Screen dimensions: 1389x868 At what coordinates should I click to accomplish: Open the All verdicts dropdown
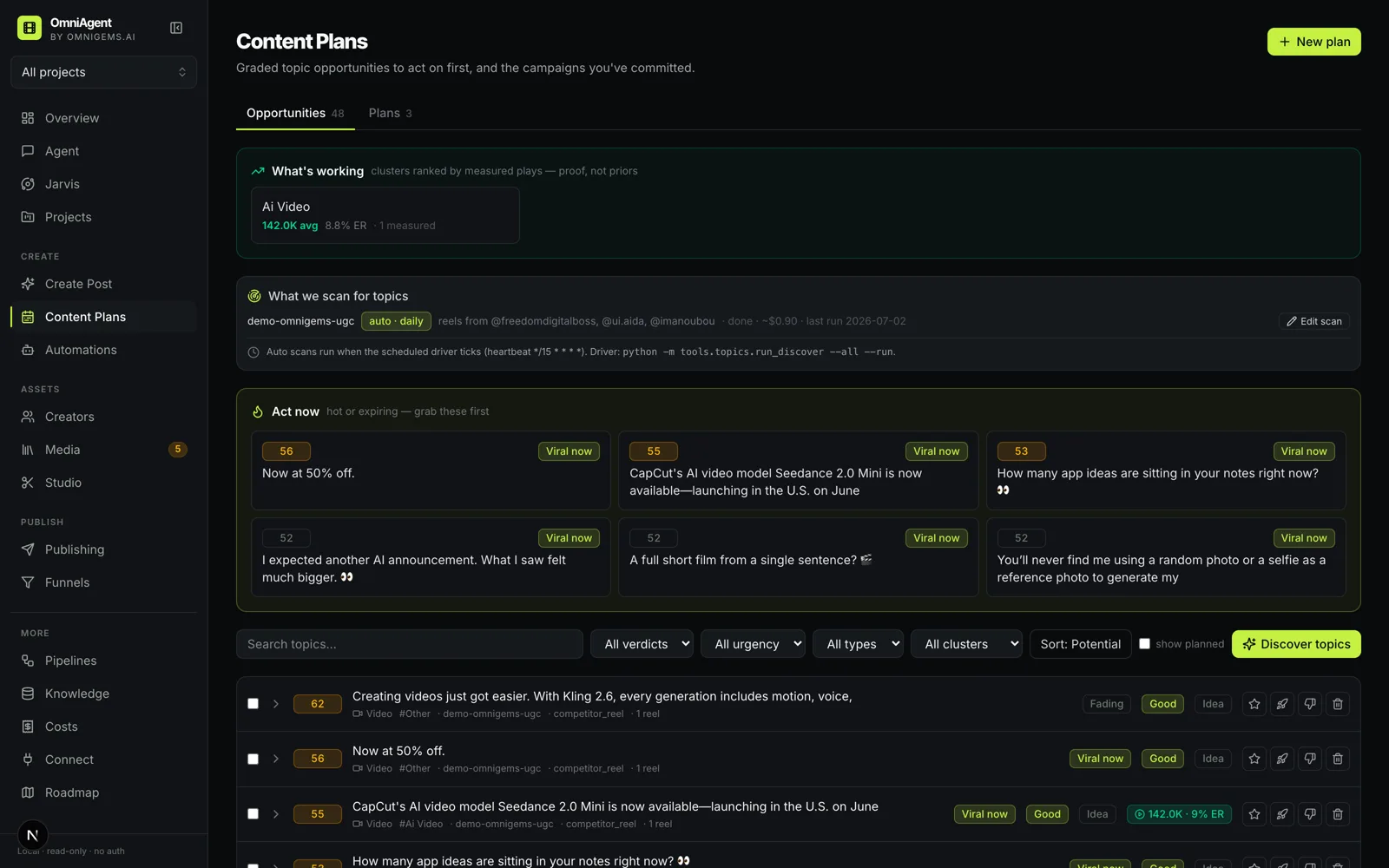click(x=642, y=644)
